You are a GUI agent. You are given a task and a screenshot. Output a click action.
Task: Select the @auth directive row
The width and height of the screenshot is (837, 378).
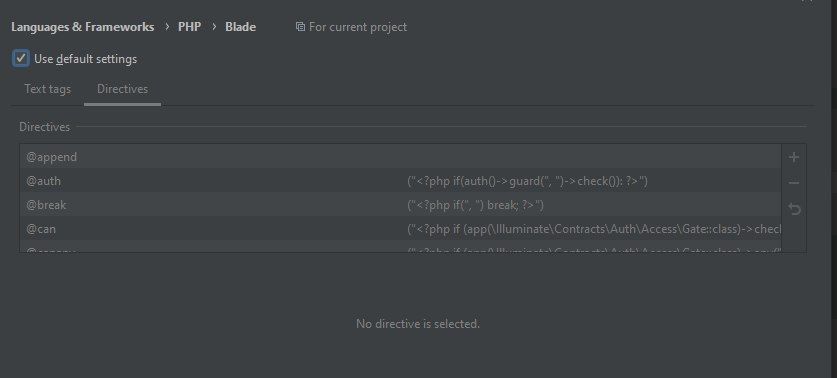[400, 181]
